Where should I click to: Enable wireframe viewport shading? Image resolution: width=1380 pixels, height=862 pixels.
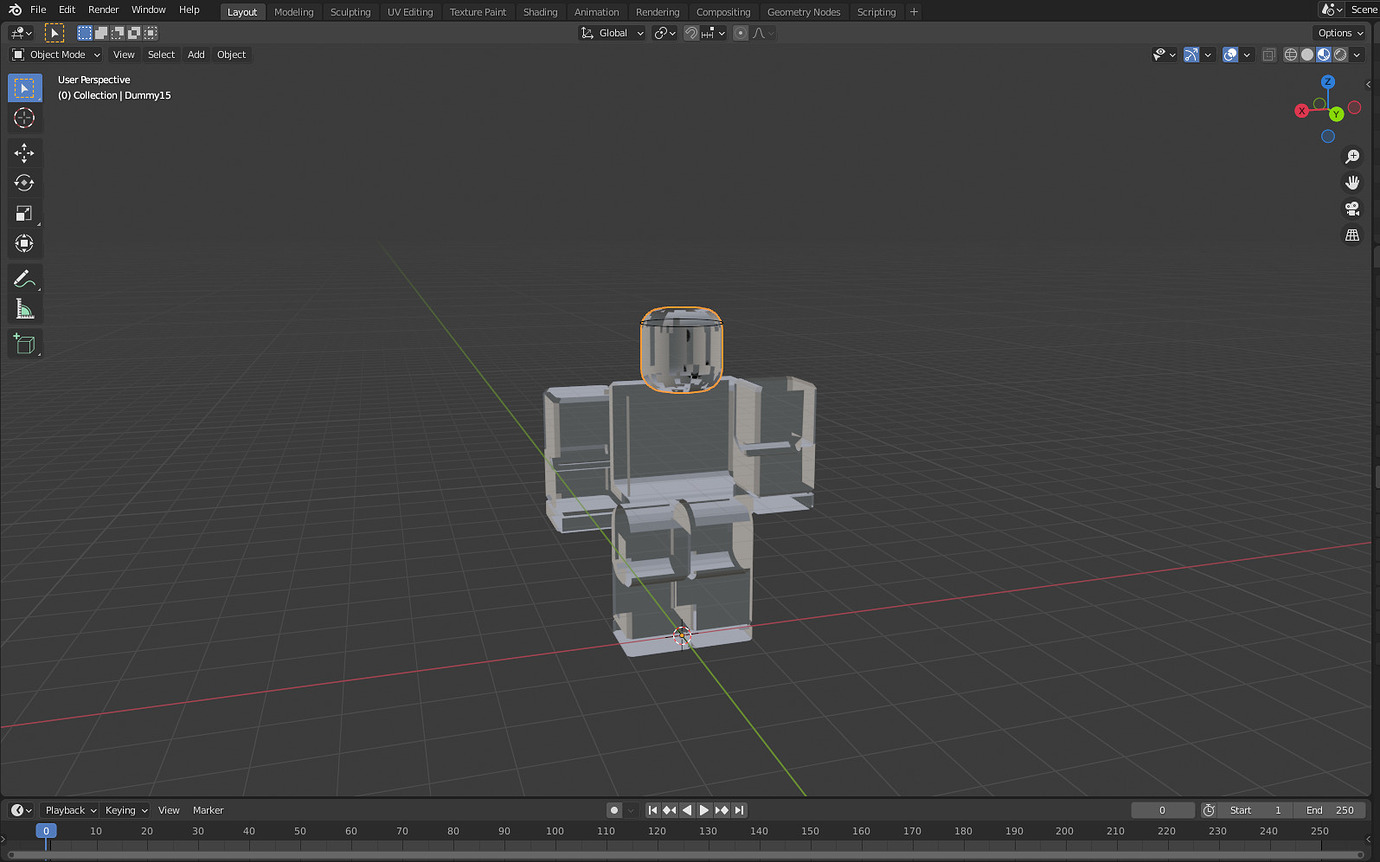coord(1290,55)
